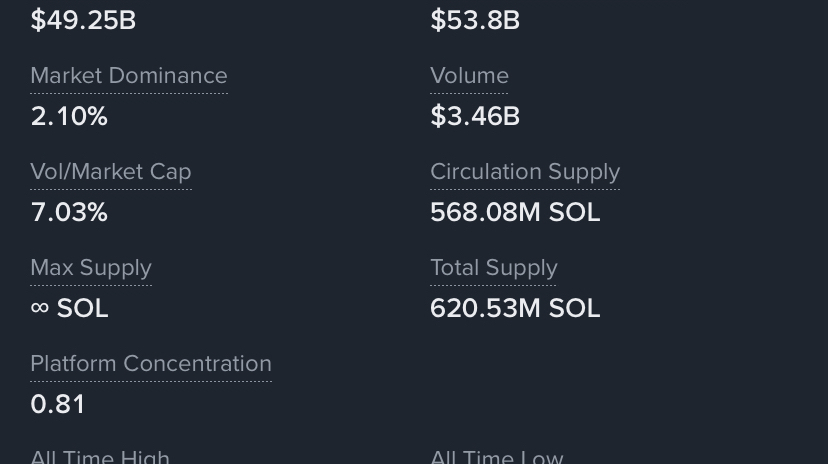The width and height of the screenshot is (828, 464).
Task: Click the All Time High label
Action: pyautogui.click(x=99, y=456)
